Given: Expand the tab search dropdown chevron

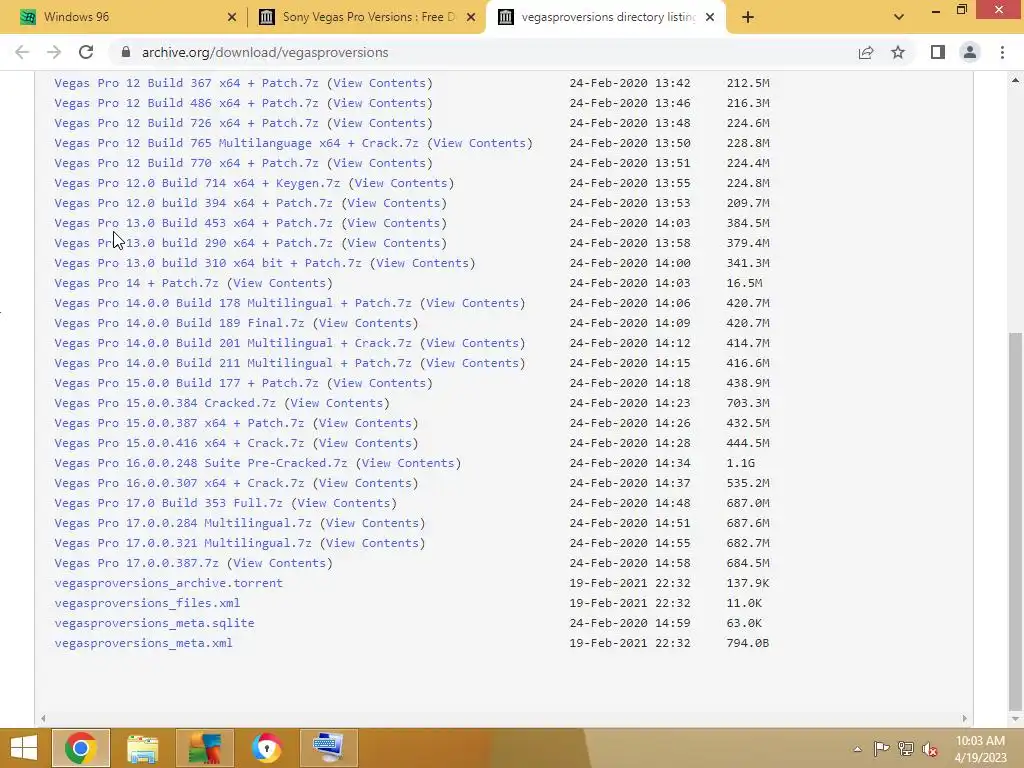Looking at the screenshot, I should (x=899, y=17).
